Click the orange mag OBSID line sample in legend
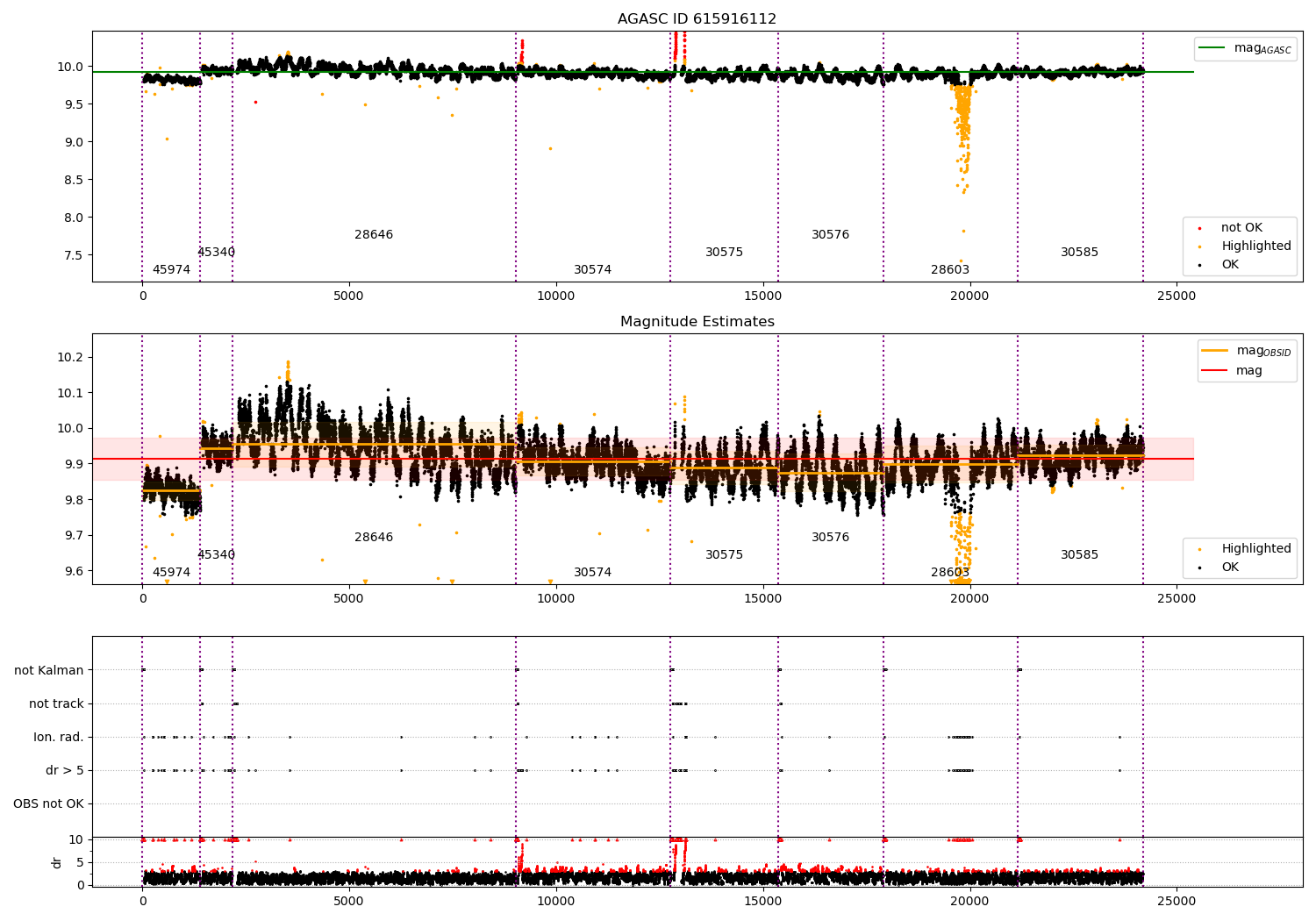This screenshot has width=1316, height=921. [x=1214, y=351]
